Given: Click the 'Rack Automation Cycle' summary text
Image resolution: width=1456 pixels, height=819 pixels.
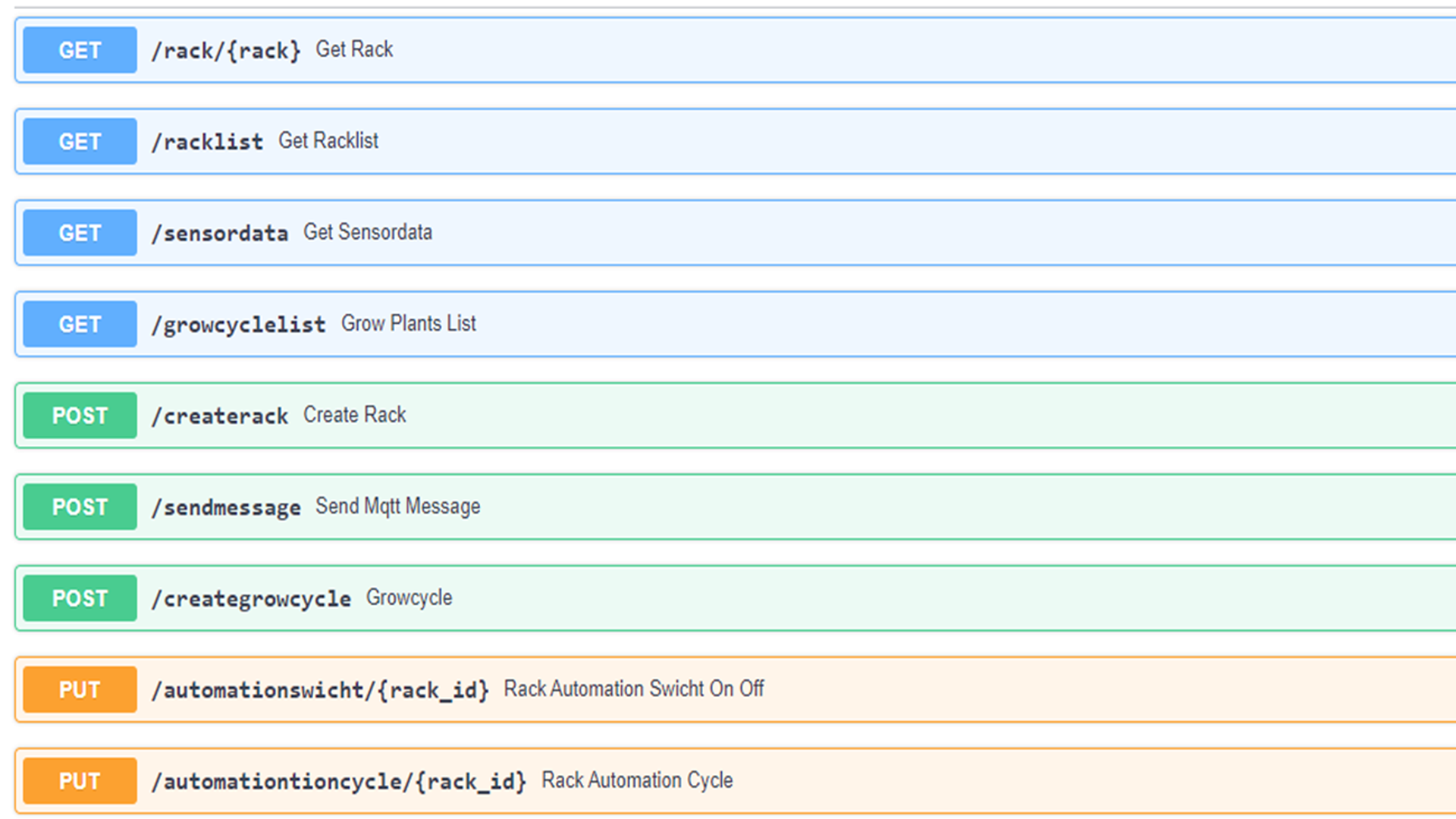Looking at the screenshot, I should point(637,780).
